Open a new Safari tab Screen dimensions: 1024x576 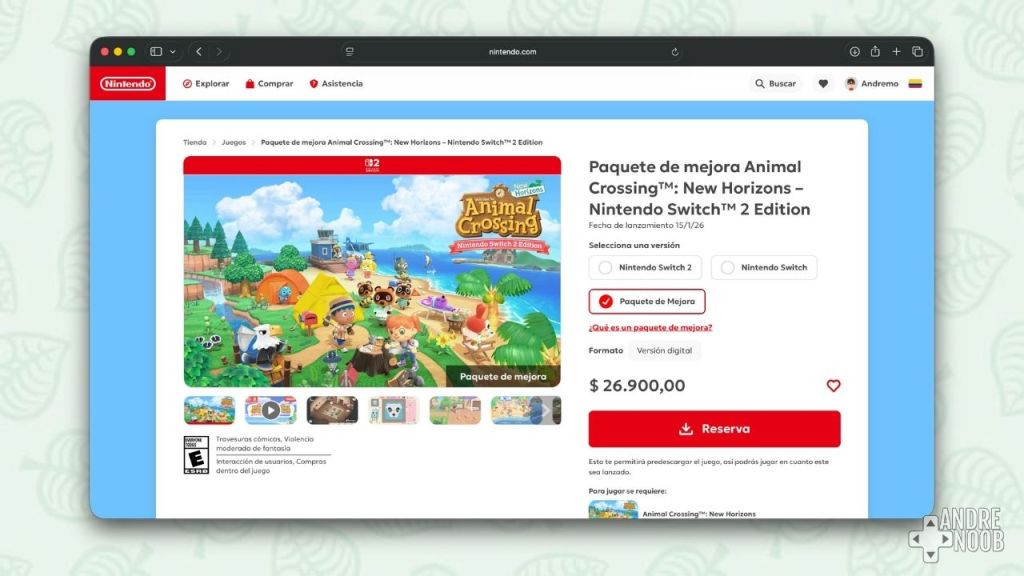[896, 52]
